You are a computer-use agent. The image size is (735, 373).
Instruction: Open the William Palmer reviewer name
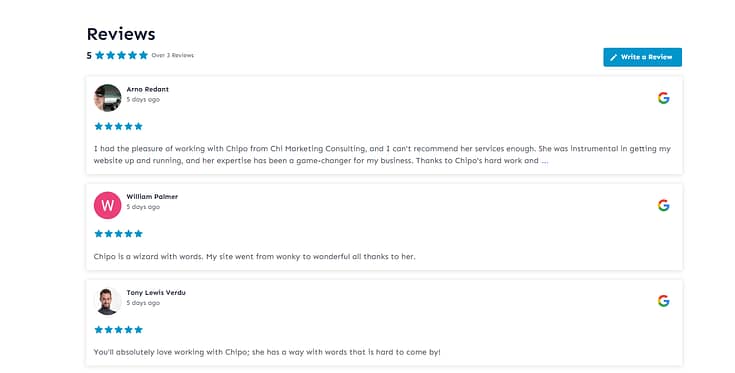(152, 196)
